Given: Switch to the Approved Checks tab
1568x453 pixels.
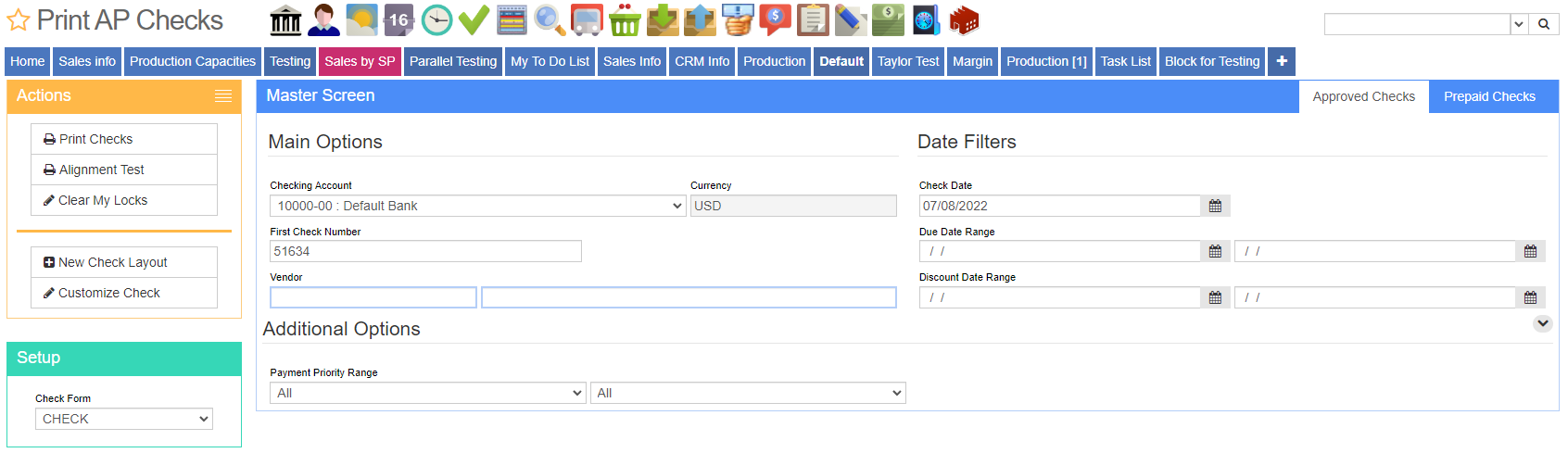Looking at the screenshot, I should point(1363,96).
